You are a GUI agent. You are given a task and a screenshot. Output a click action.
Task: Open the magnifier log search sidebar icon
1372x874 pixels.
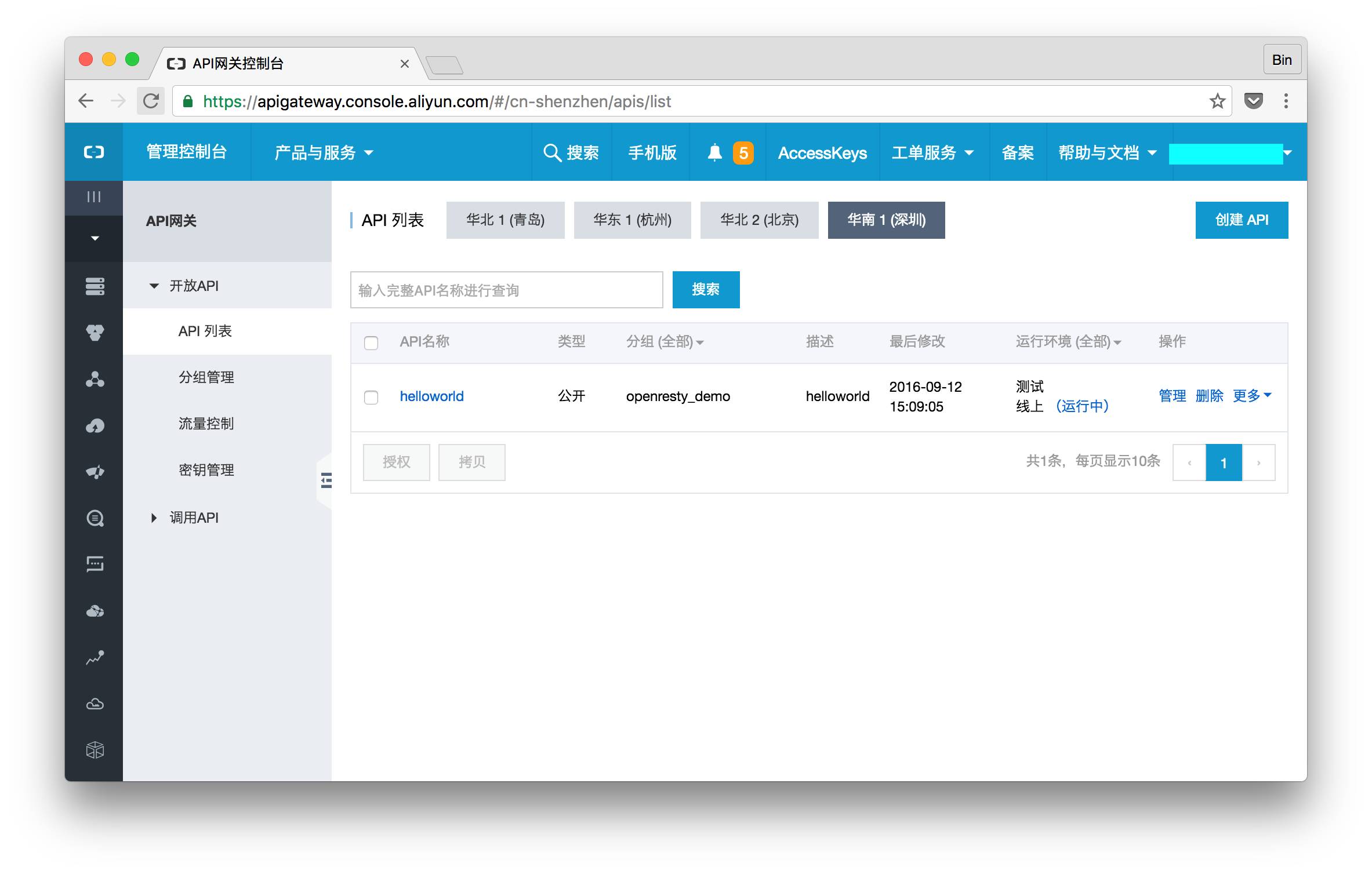95,518
